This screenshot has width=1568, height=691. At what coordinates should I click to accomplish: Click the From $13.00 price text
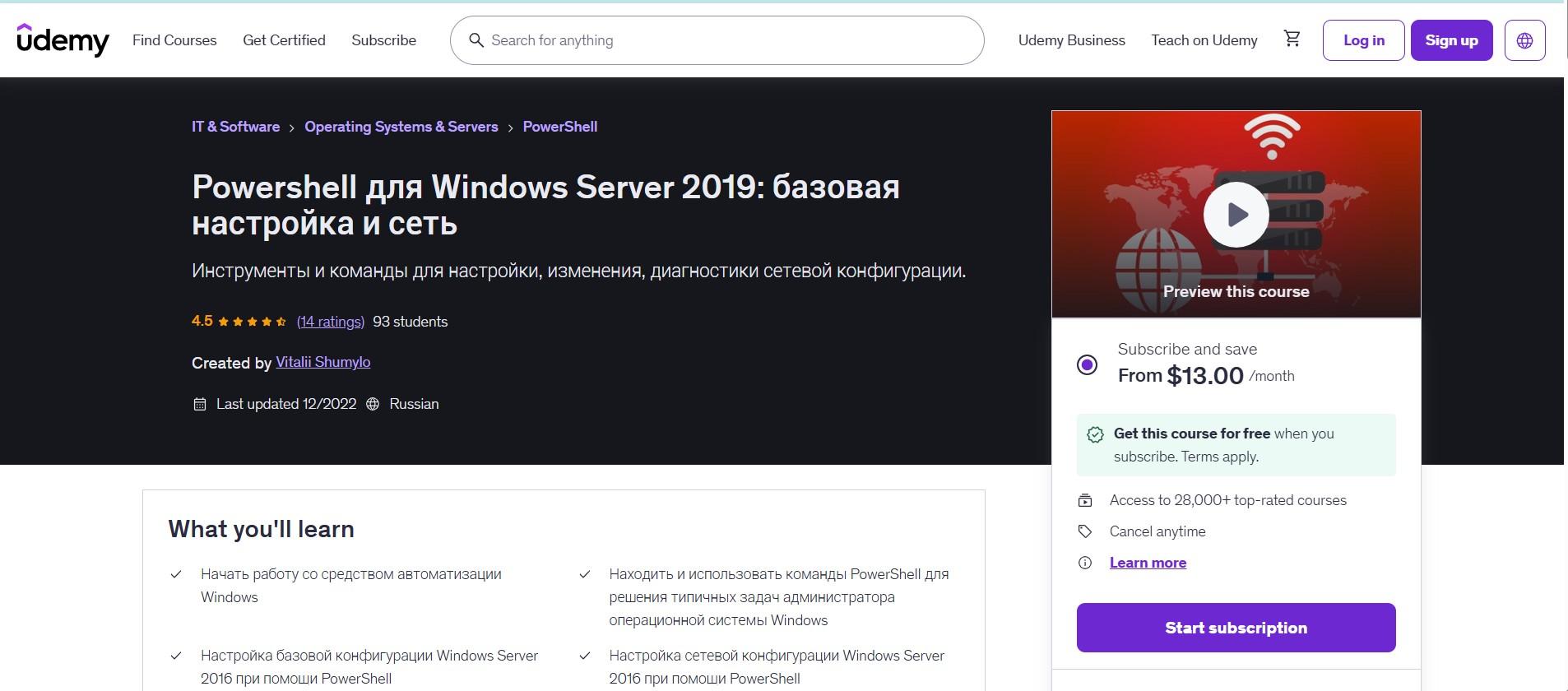[x=1206, y=376]
